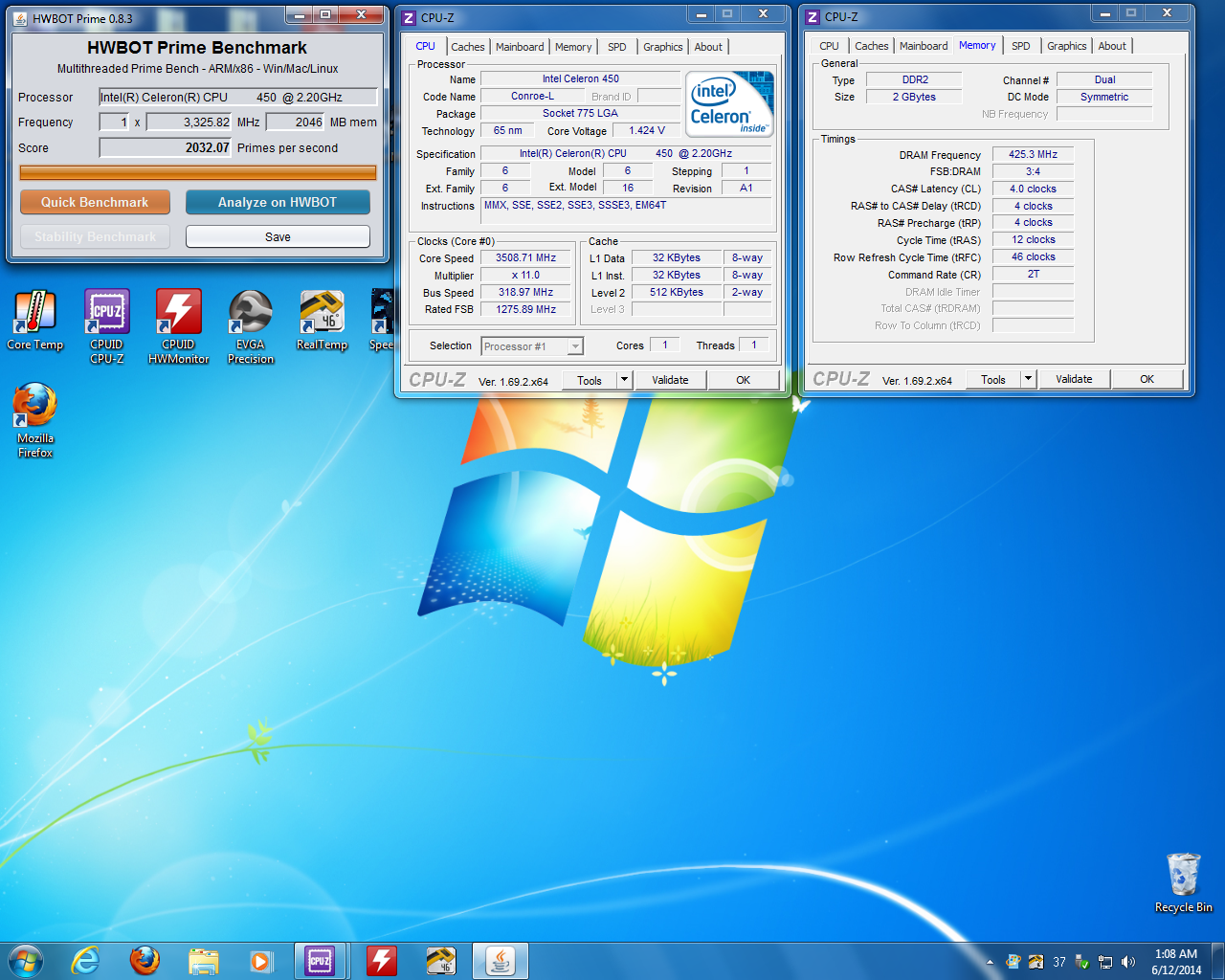Open Graphics tab in right CPU-Z window

point(1067,46)
